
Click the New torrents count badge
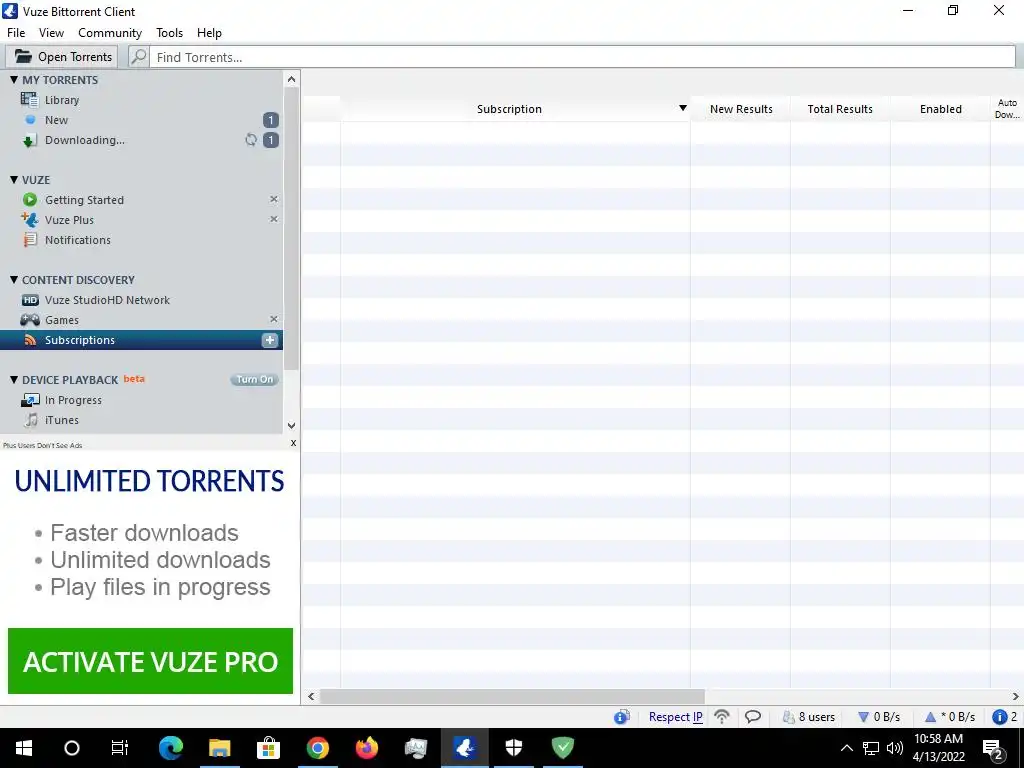pos(270,120)
